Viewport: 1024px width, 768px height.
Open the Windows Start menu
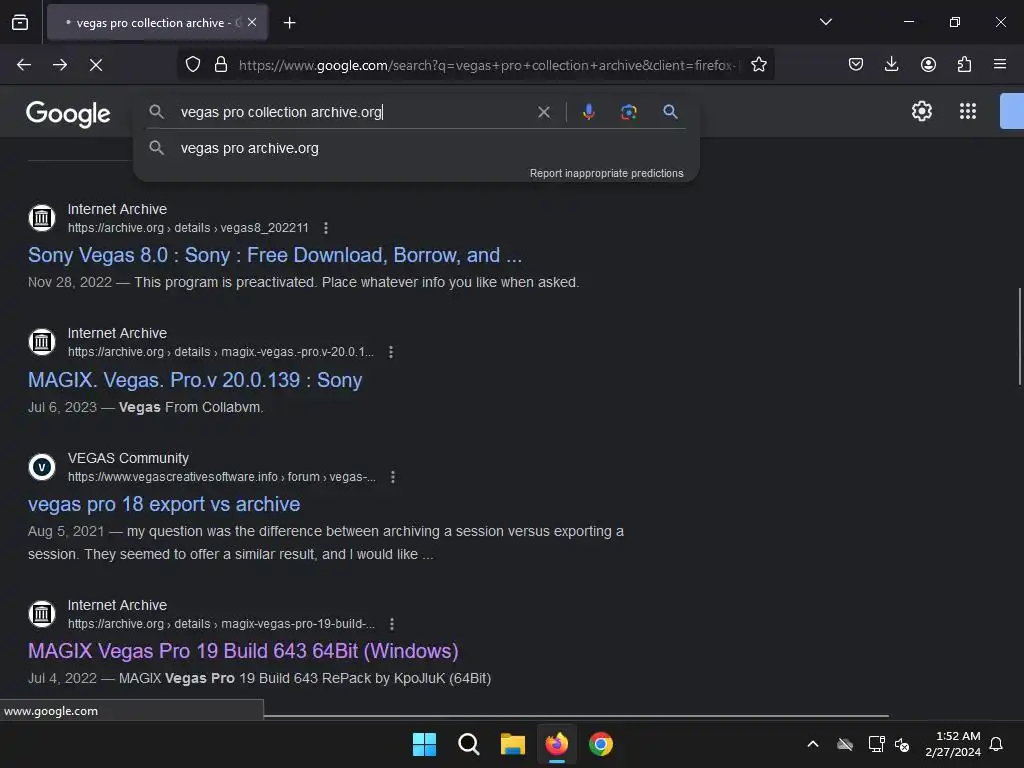[x=424, y=744]
